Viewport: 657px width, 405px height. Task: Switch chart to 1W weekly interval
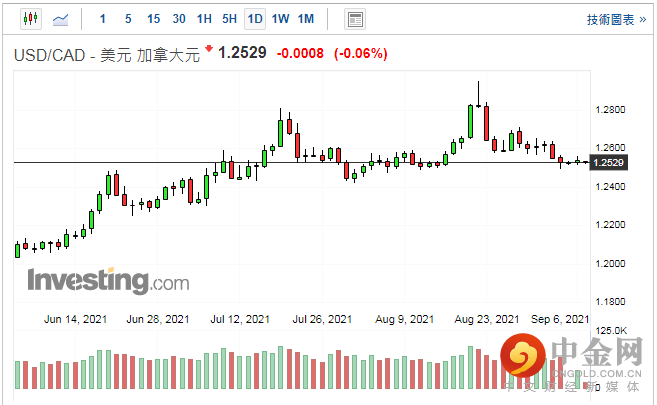pyautogui.click(x=280, y=19)
